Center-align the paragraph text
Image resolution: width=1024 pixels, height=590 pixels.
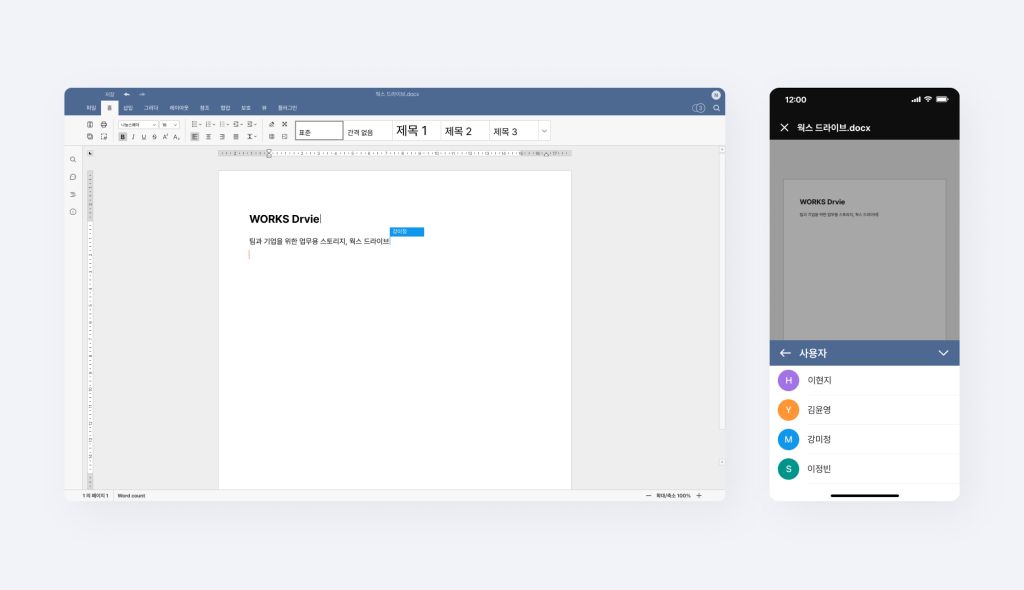(208, 137)
